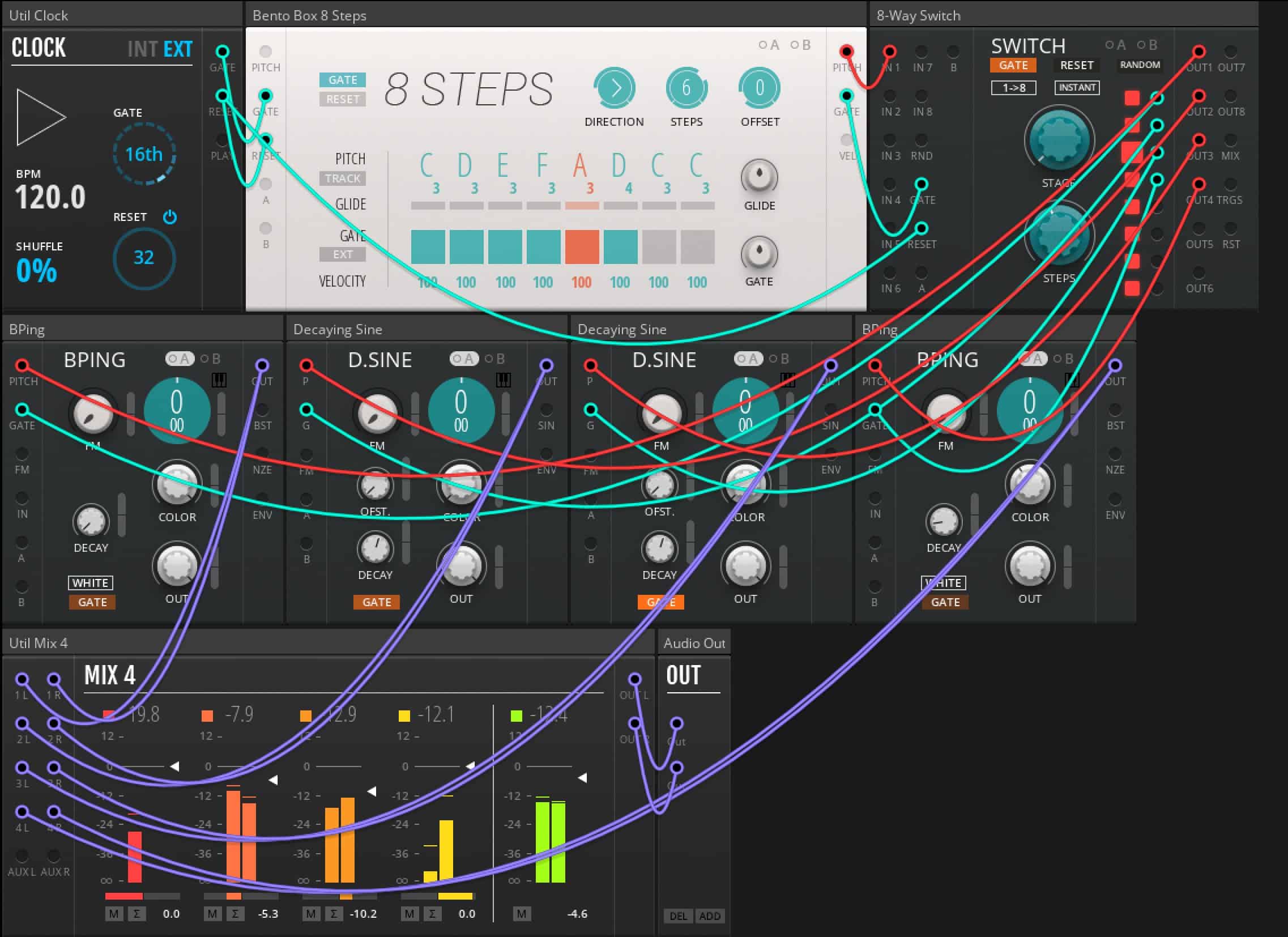The image size is (1288, 937).
Task: Click DEL button in Audio Out
Action: 678,916
